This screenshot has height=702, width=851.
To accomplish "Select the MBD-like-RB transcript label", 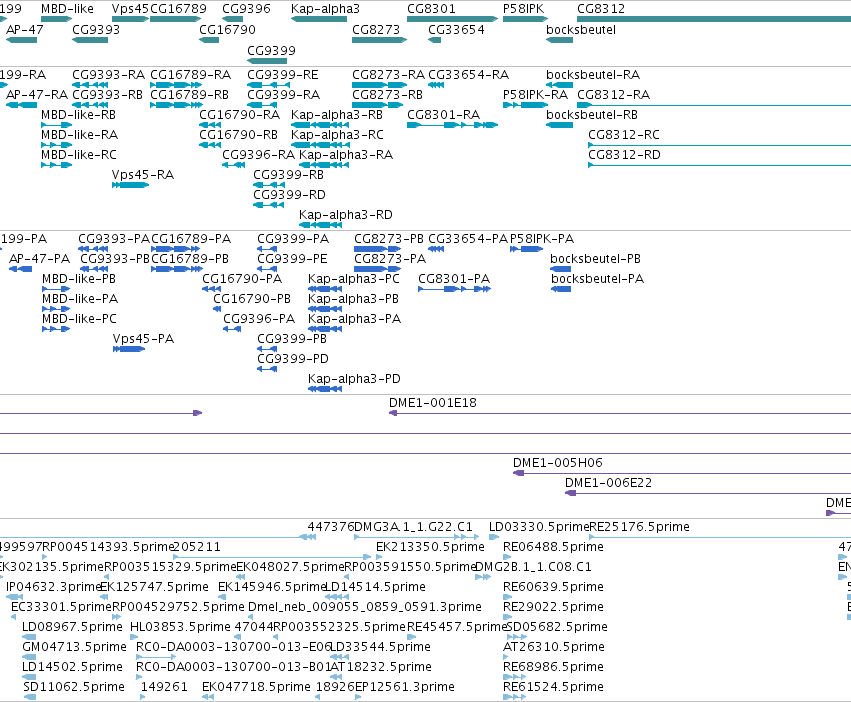I will point(79,115).
